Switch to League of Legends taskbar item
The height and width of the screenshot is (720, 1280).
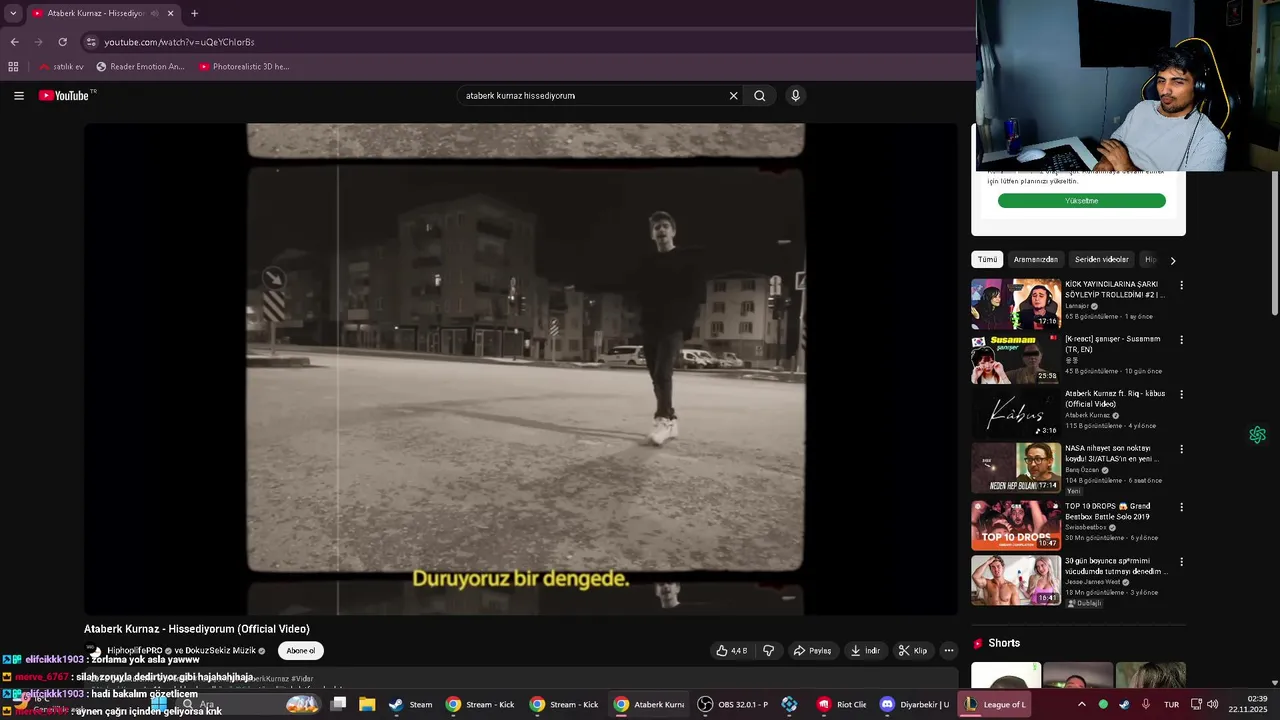(996, 704)
